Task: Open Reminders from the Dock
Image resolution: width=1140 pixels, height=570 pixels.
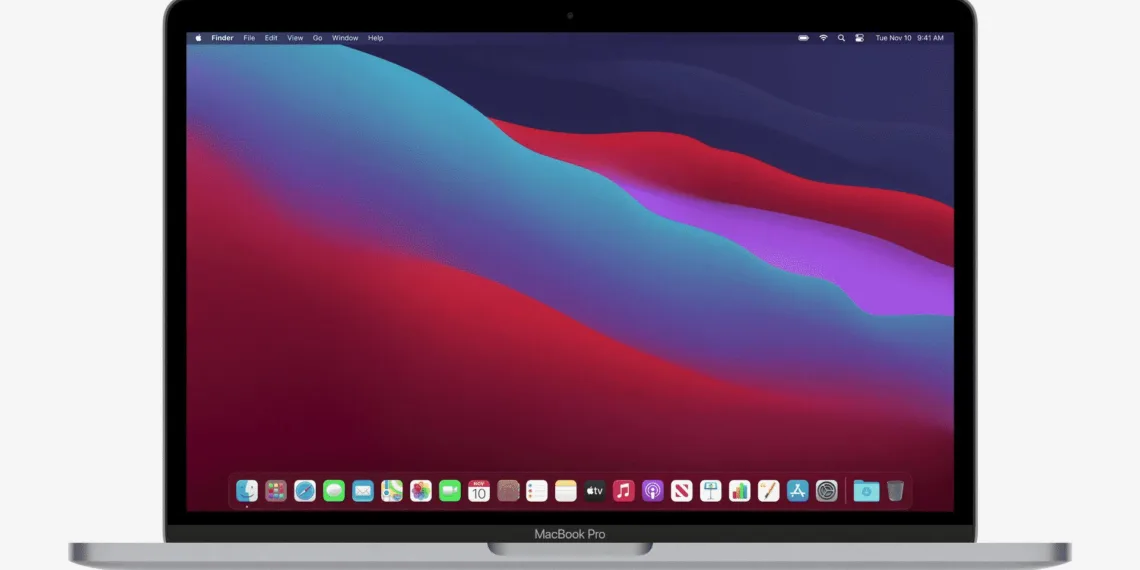Action: [x=537, y=491]
